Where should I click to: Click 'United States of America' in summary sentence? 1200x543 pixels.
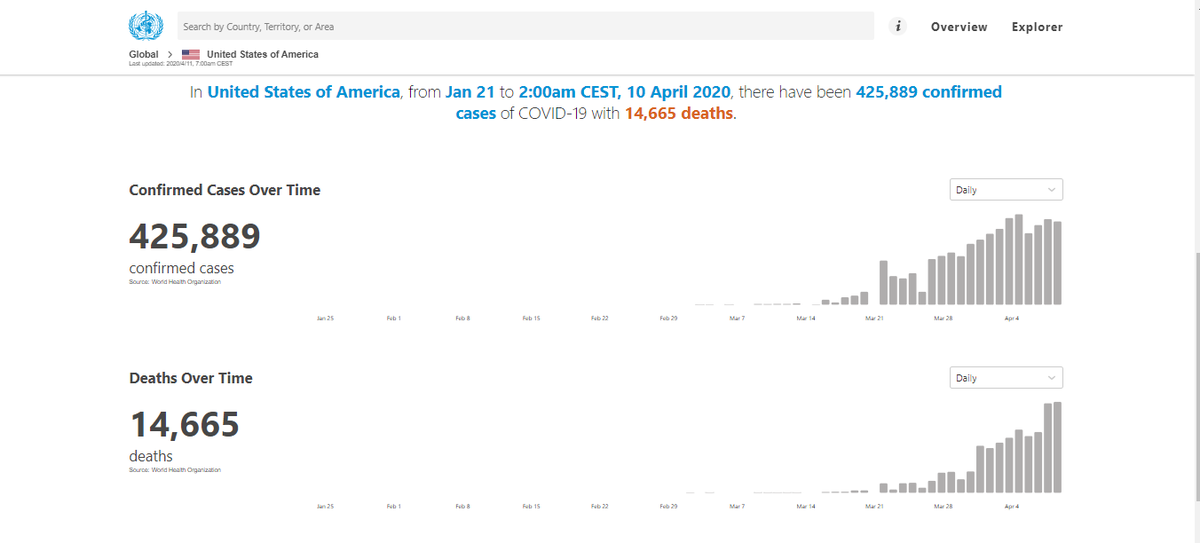304,92
